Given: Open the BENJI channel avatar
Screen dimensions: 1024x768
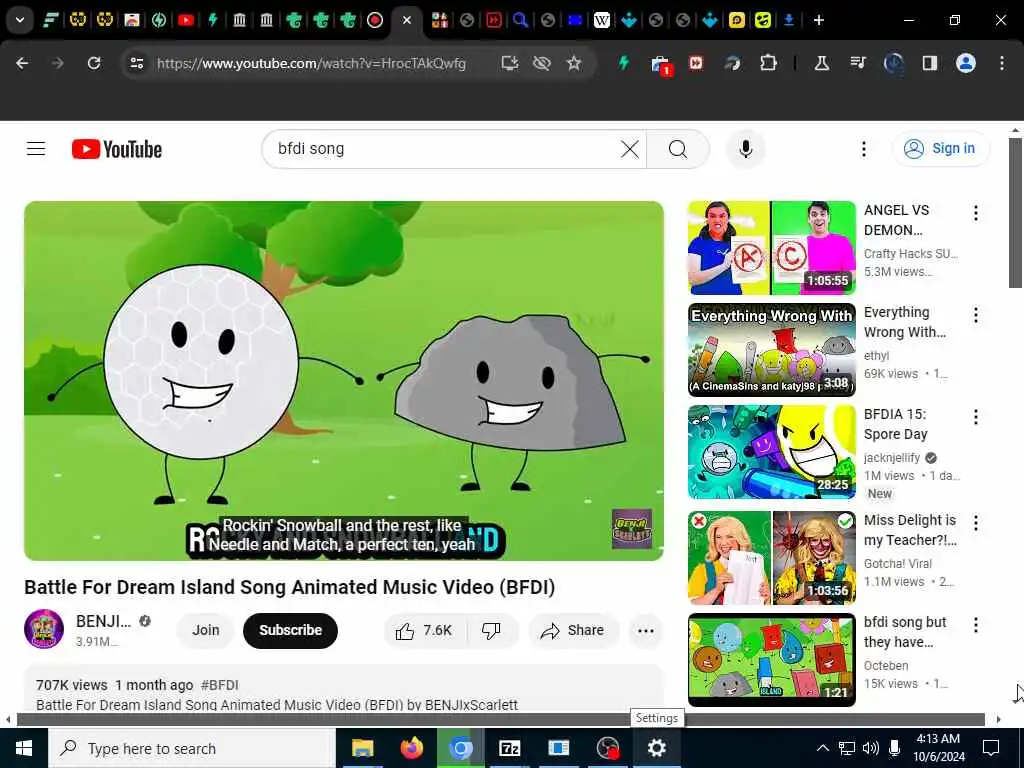Looking at the screenshot, I should [x=44, y=630].
